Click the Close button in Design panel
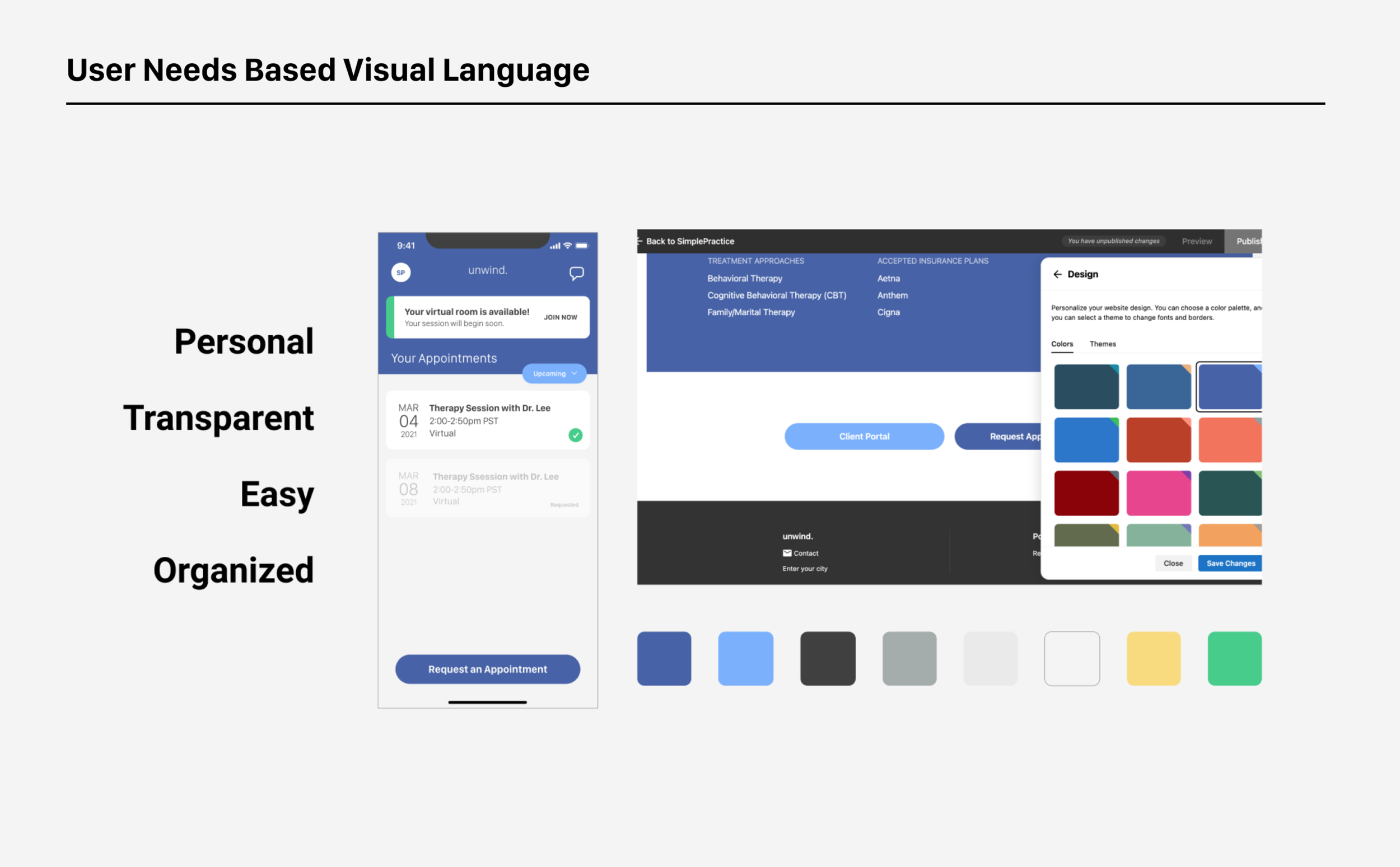Image resolution: width=1400 pixels, height=867 pixels. [1173, 563]
